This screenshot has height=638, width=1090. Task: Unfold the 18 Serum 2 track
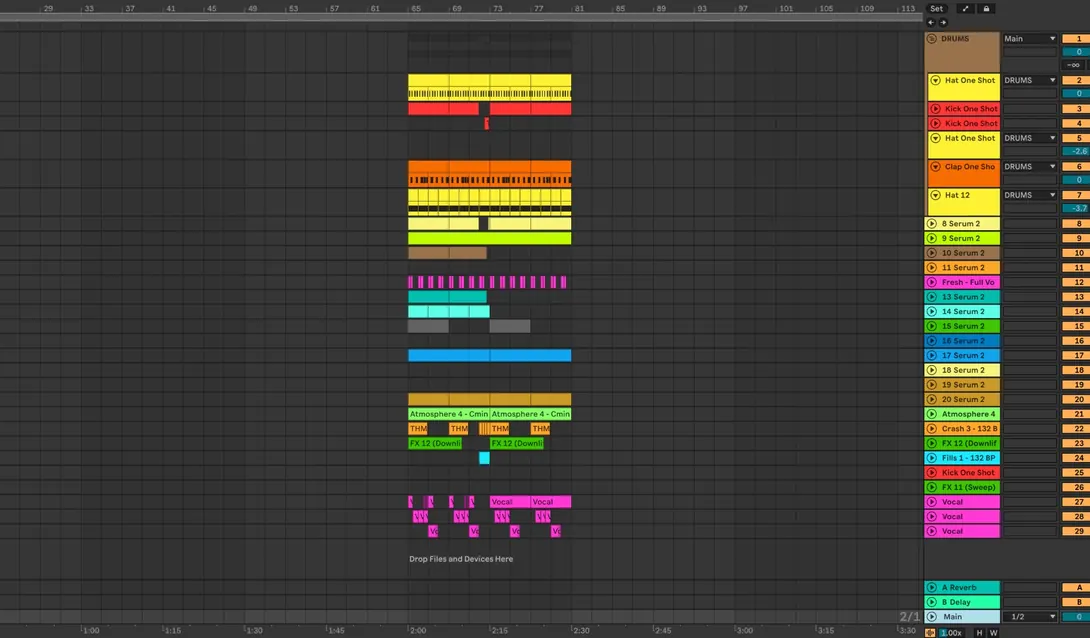[932, 370]
